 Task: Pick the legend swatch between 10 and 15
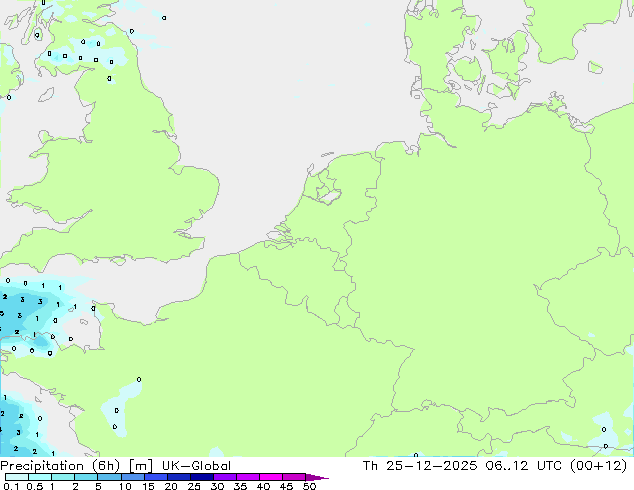pos(136,477)
